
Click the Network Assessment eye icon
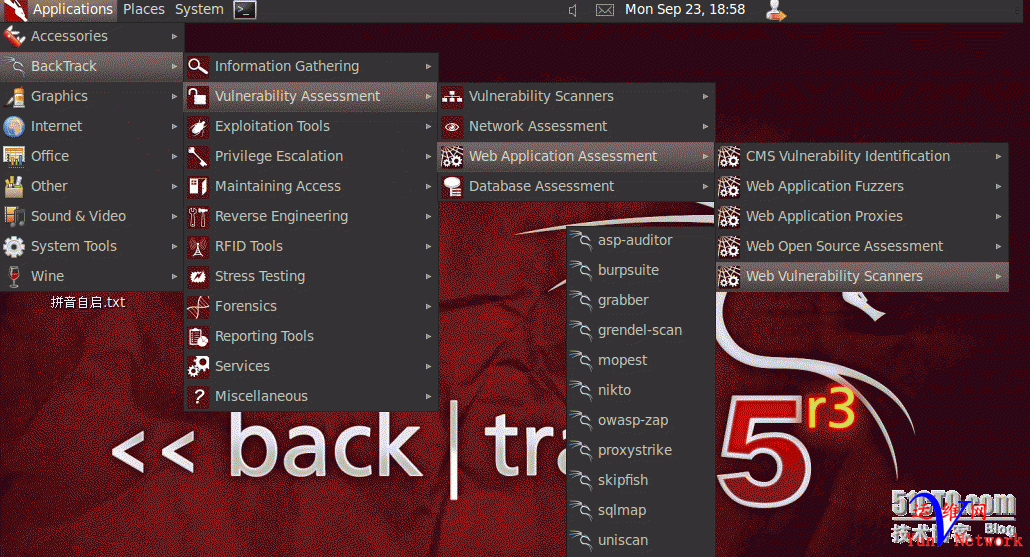452,126
